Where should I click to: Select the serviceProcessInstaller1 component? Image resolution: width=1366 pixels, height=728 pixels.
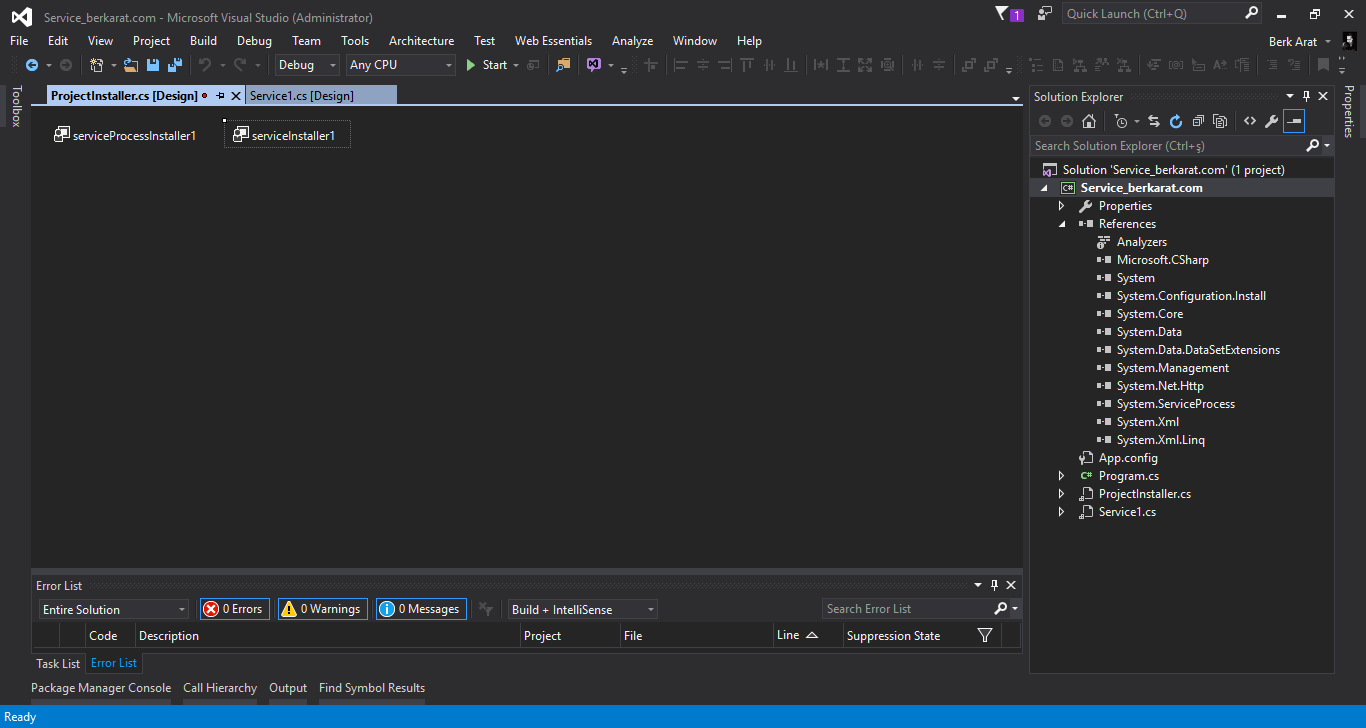pyautogui.click(x=125, y=135)
